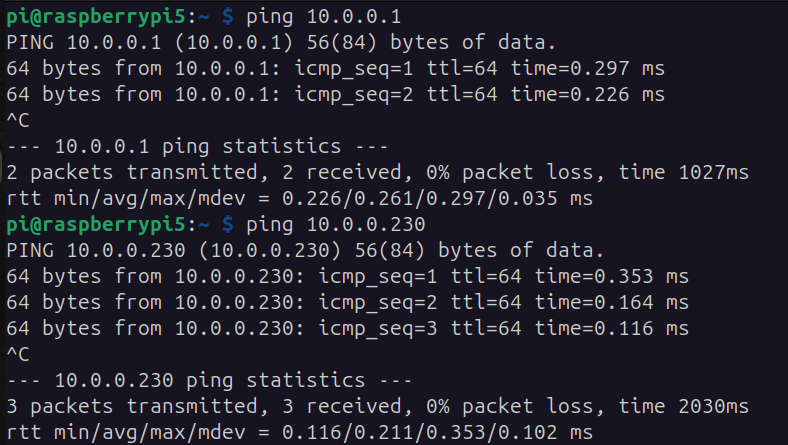Screen dimensions: 788x445
Task: Click the '2 packets transmitted' text
Action: coord(132,173)
